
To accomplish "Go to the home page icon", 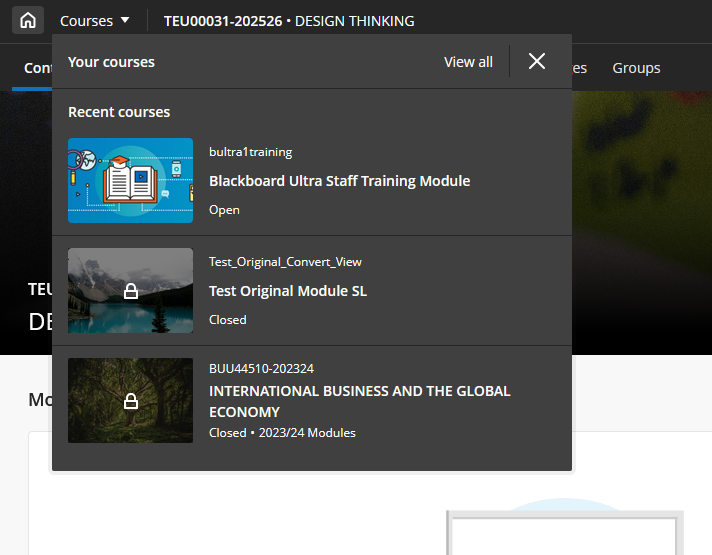I will (28, 20).
